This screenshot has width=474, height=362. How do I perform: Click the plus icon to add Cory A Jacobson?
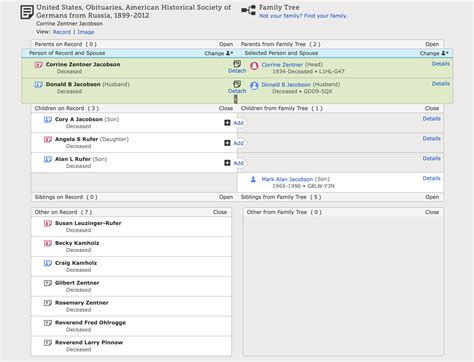point(227,123)
